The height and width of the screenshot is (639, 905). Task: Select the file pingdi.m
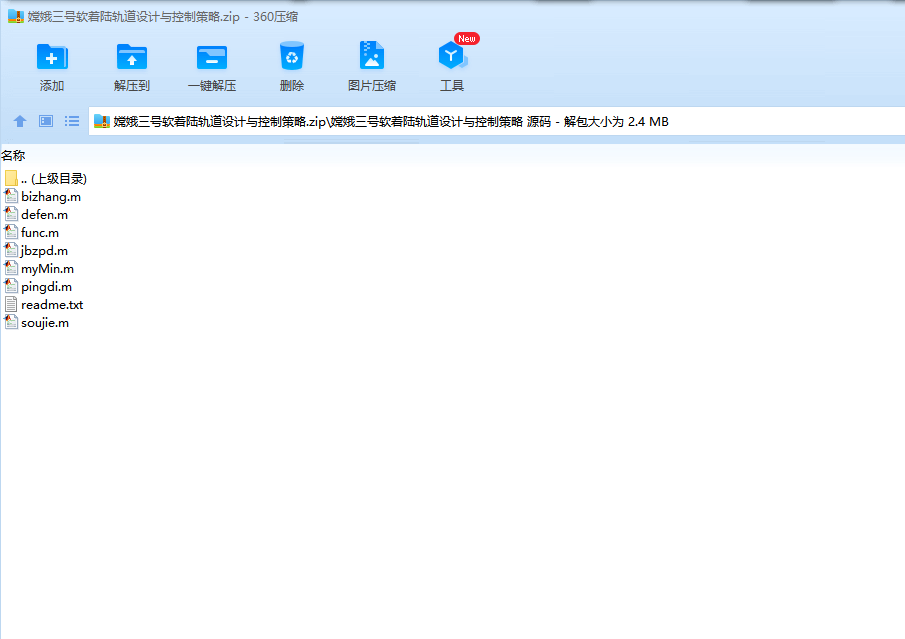coord(46,286)
